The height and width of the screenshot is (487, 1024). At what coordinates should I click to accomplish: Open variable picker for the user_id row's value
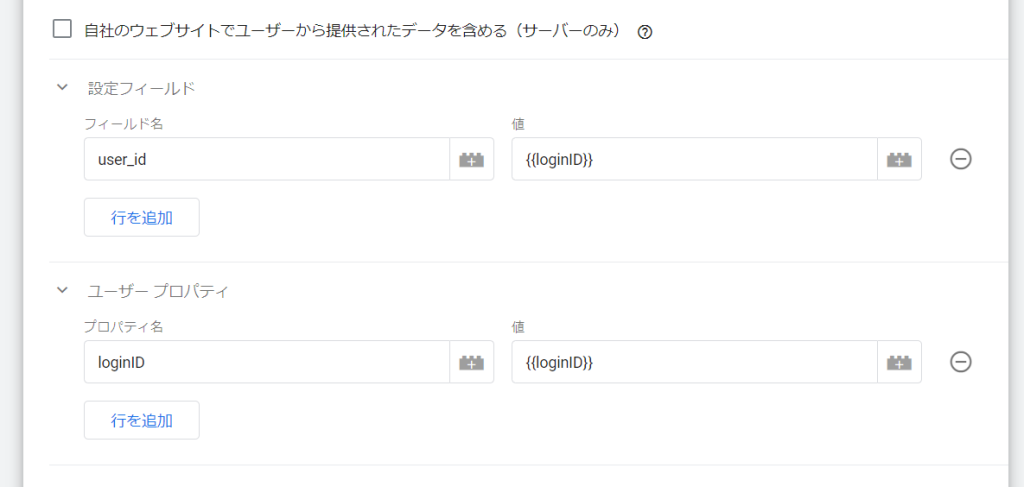tap(899, 159)
